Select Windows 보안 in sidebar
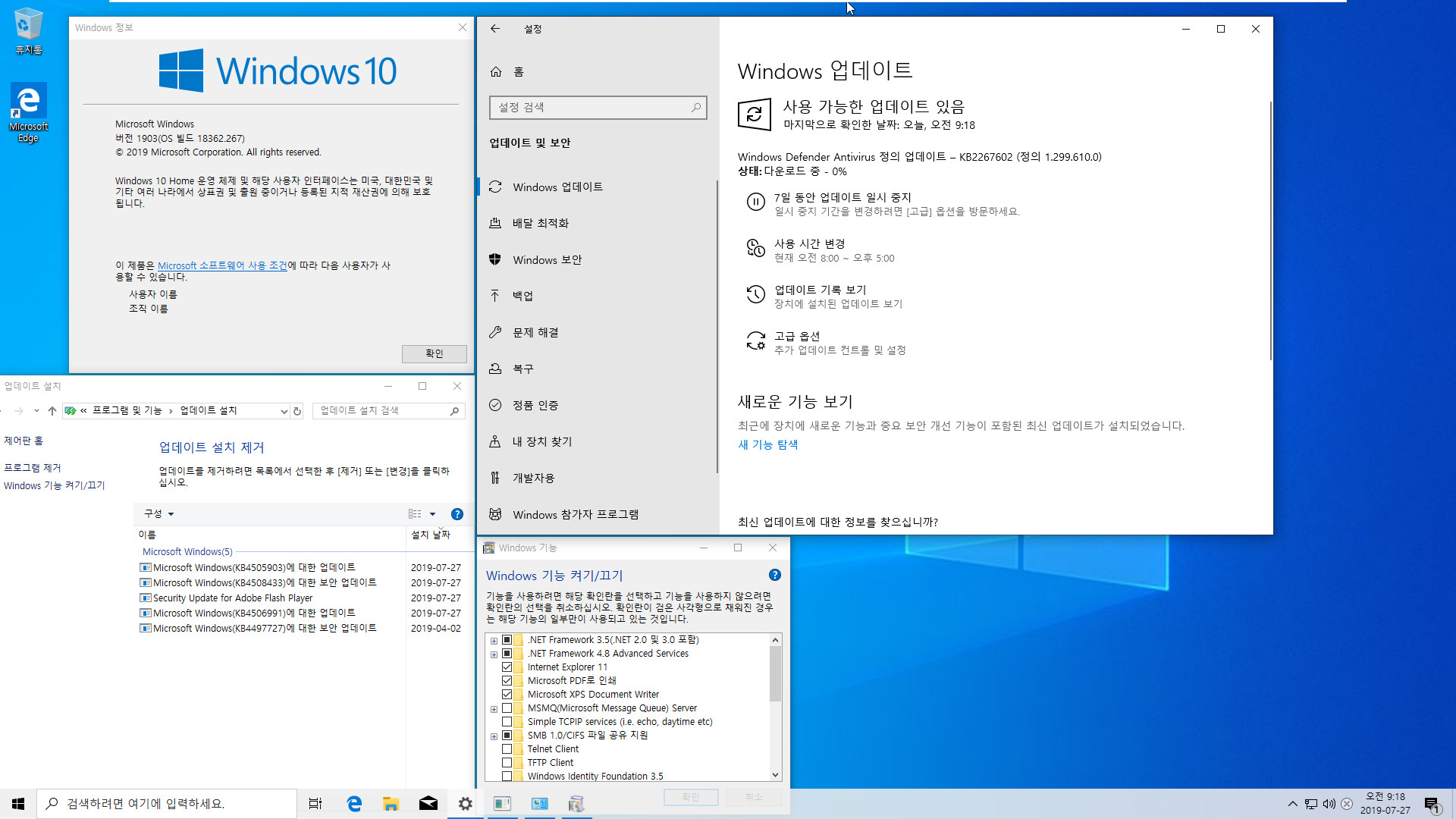1456x819 pixels. (x=597, y=260)
